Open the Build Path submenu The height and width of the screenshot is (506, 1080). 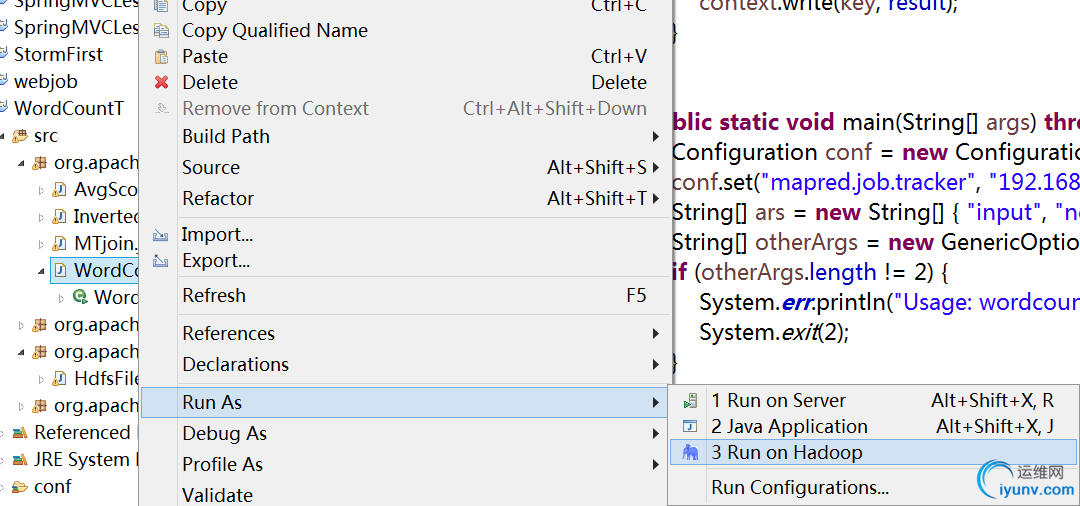(x=226, y=137)
